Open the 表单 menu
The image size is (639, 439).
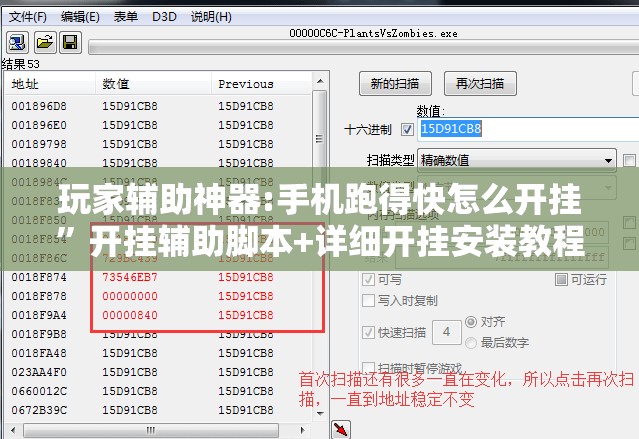pos(126,17)
